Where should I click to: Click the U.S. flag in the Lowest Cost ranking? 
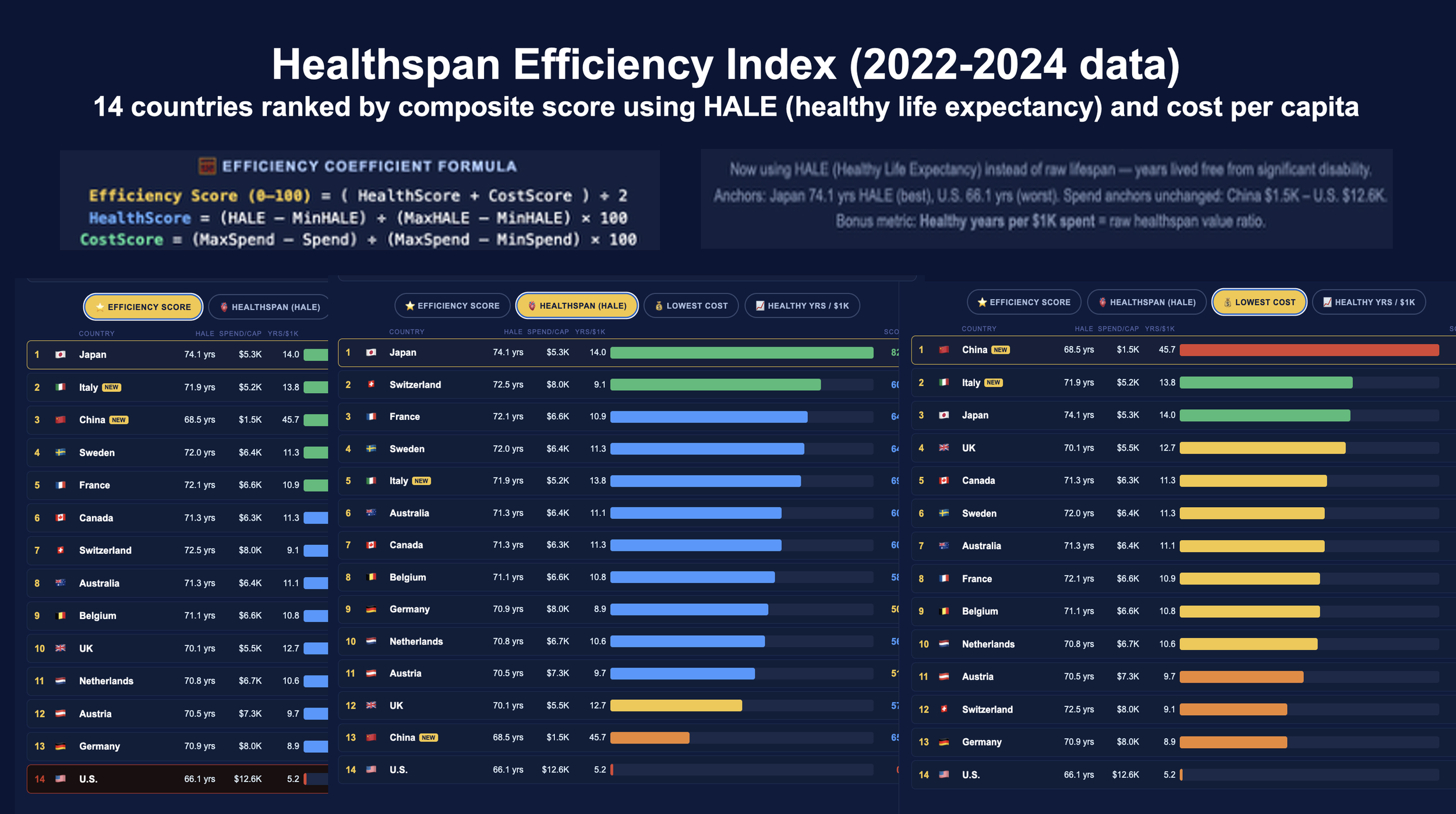(x=944, y=774)
